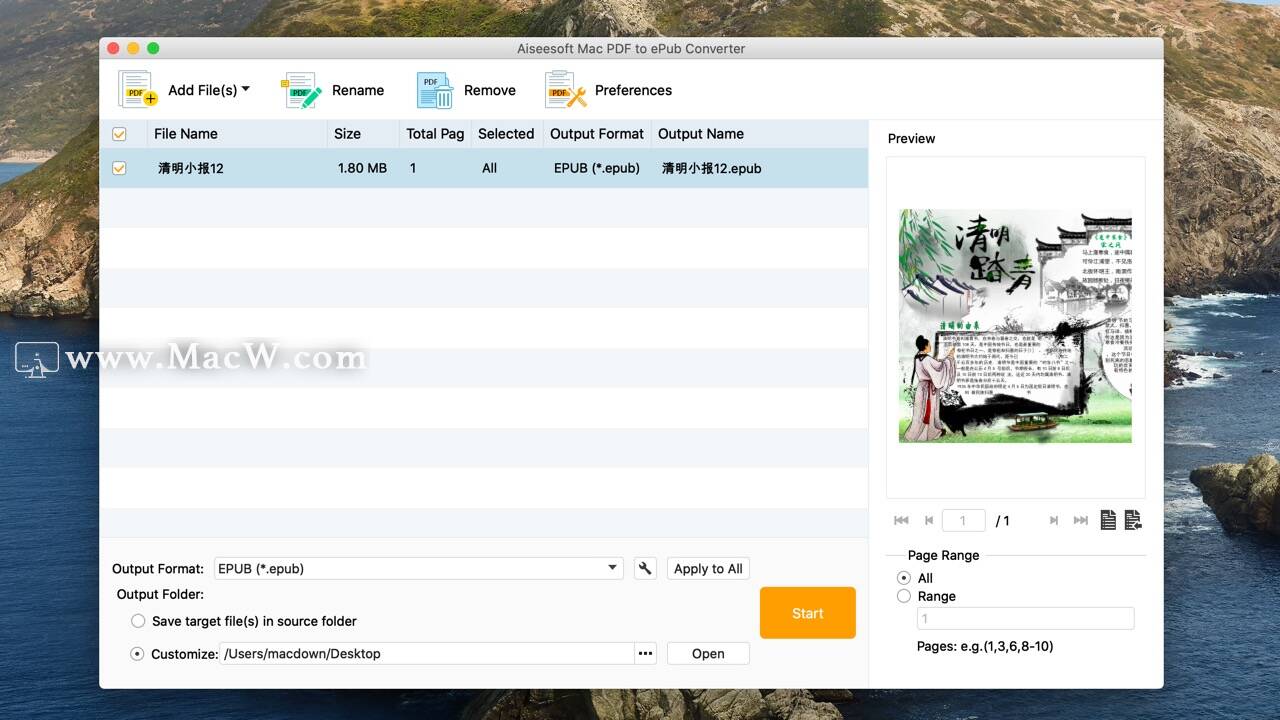Open the Output Format dropdown
The width and height of the screenshot is (1280, 720).
pyautogui.click(x=417, y=568)
